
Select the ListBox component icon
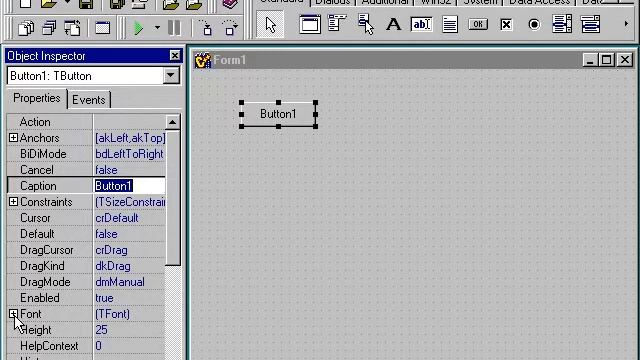coord(562,24)
